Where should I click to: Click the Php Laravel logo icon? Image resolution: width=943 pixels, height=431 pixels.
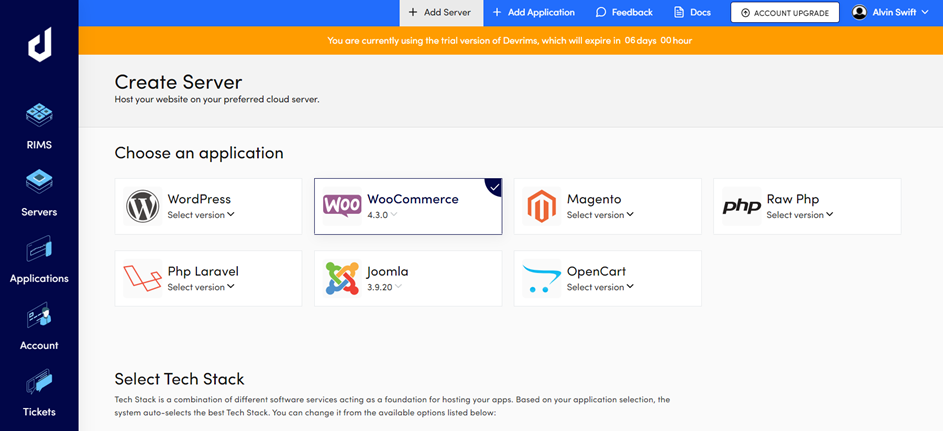(x=143, y=278)
